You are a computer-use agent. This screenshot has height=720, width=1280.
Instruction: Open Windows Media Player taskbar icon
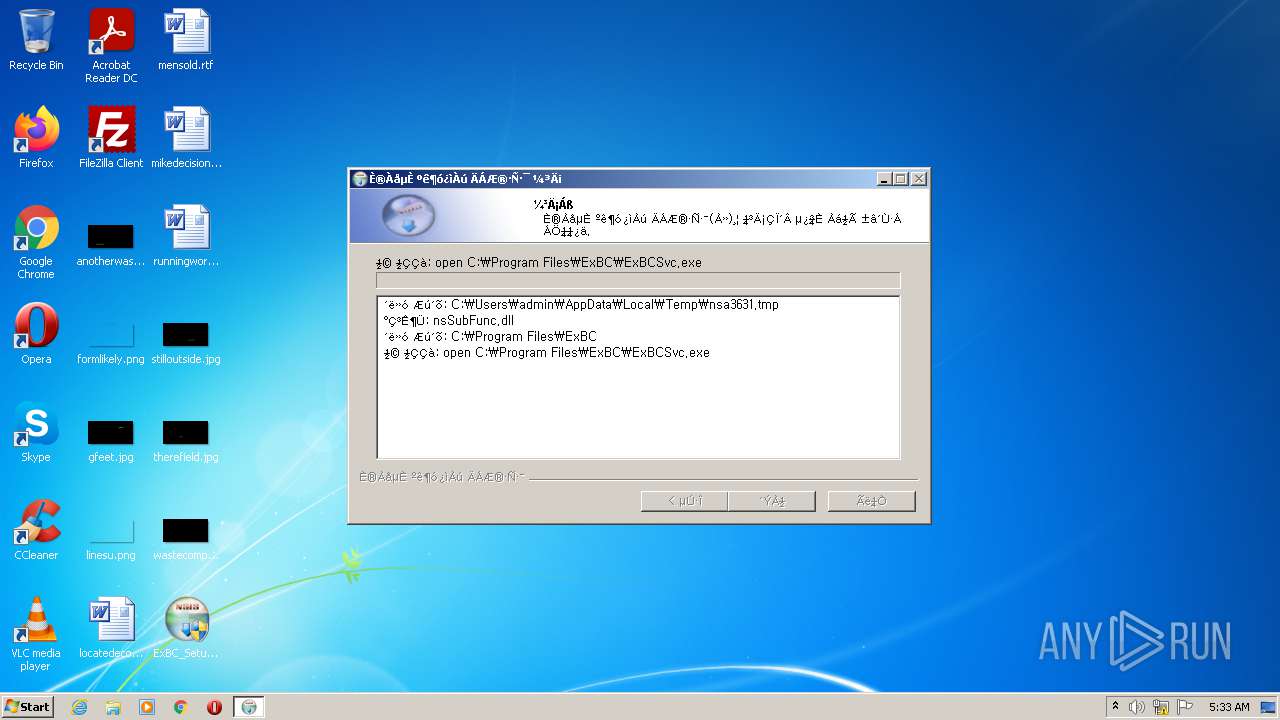tap(147, 707)
